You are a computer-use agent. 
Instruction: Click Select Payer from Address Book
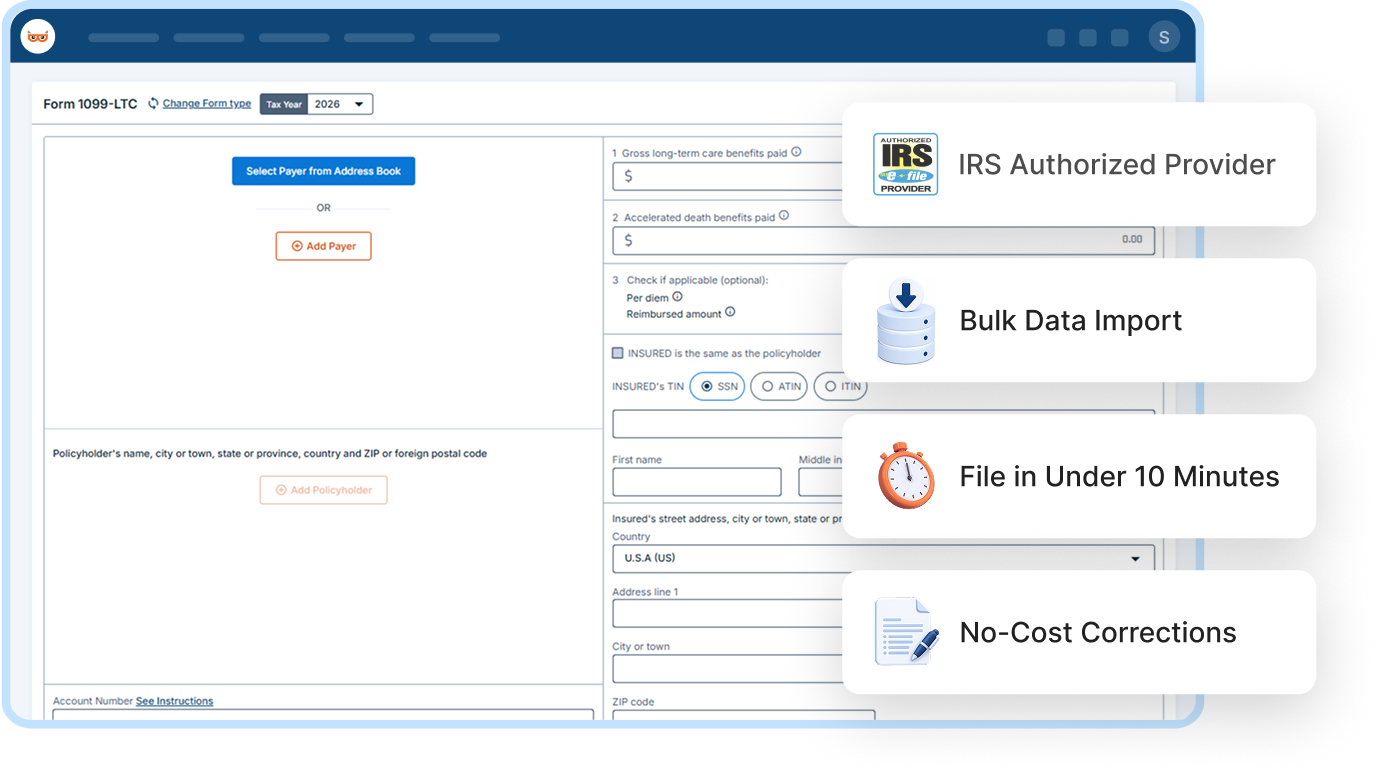323,171
